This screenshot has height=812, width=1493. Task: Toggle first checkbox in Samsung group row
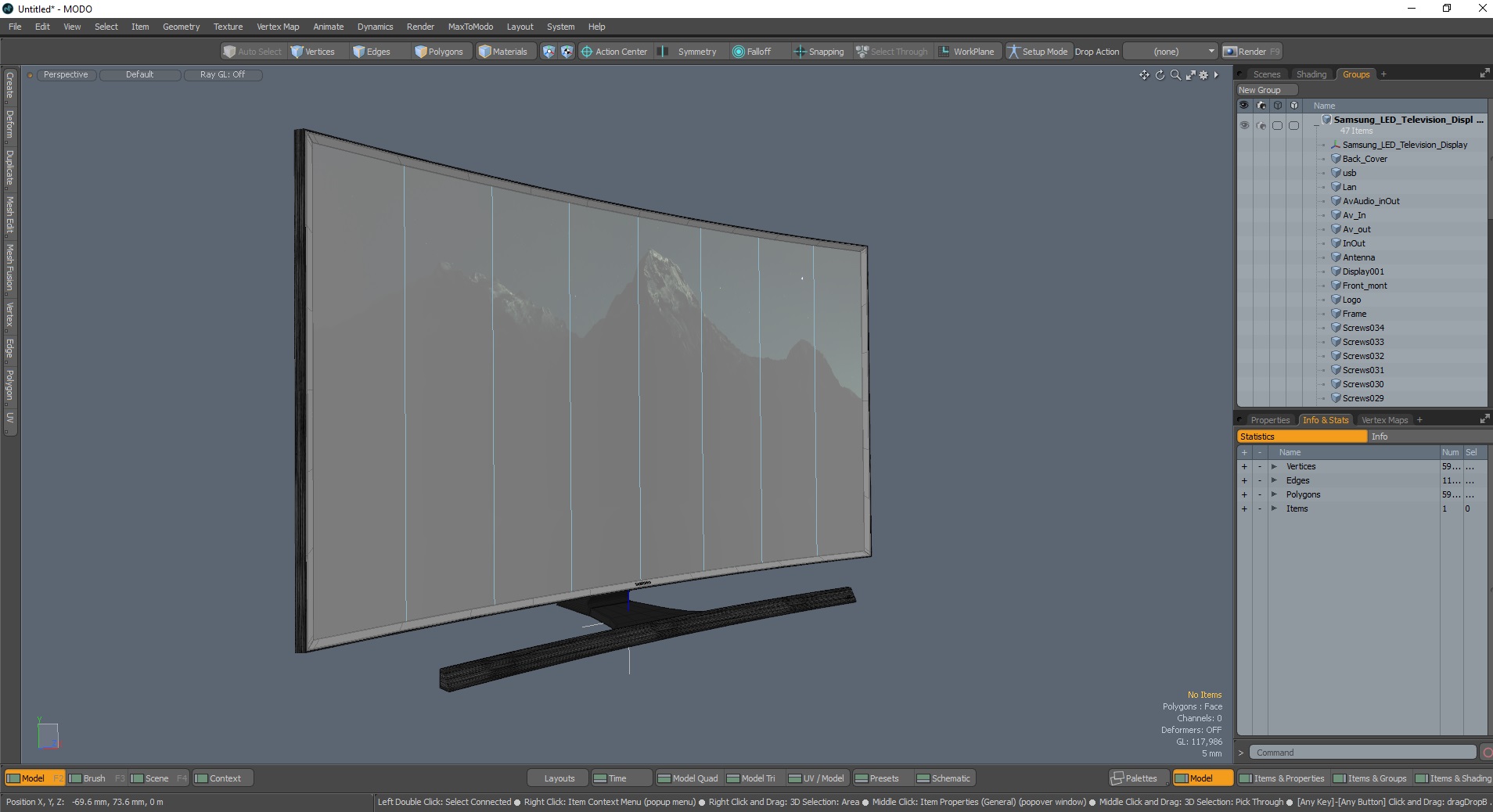1277,125
